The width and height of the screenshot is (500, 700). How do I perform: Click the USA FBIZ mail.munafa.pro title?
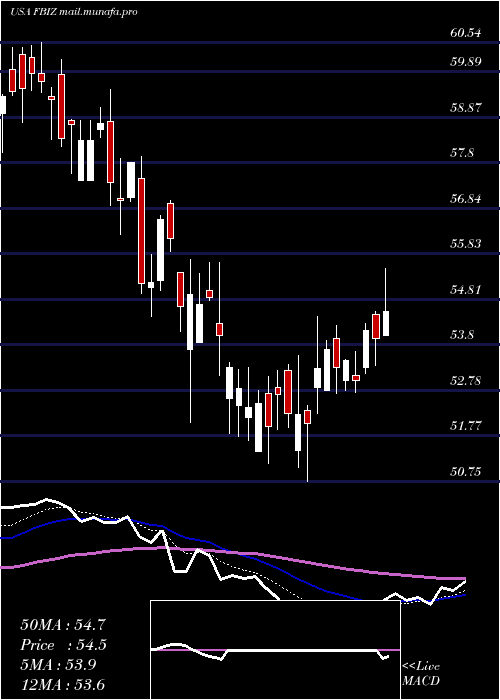coord(73,12)
